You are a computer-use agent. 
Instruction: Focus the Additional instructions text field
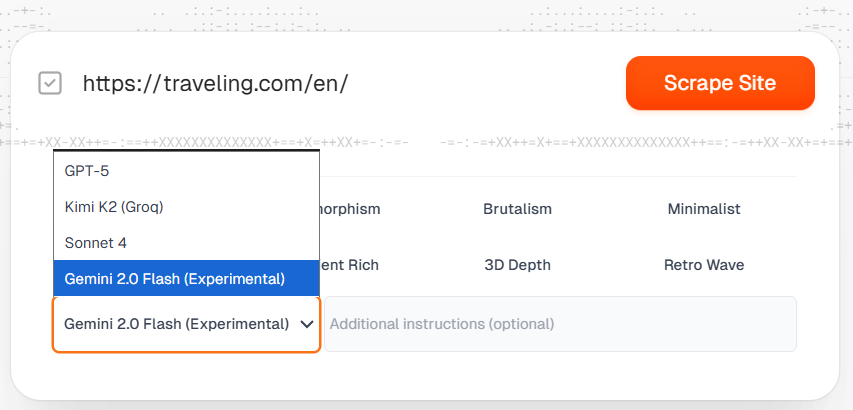pyautogui.click(x=560, y=324)
